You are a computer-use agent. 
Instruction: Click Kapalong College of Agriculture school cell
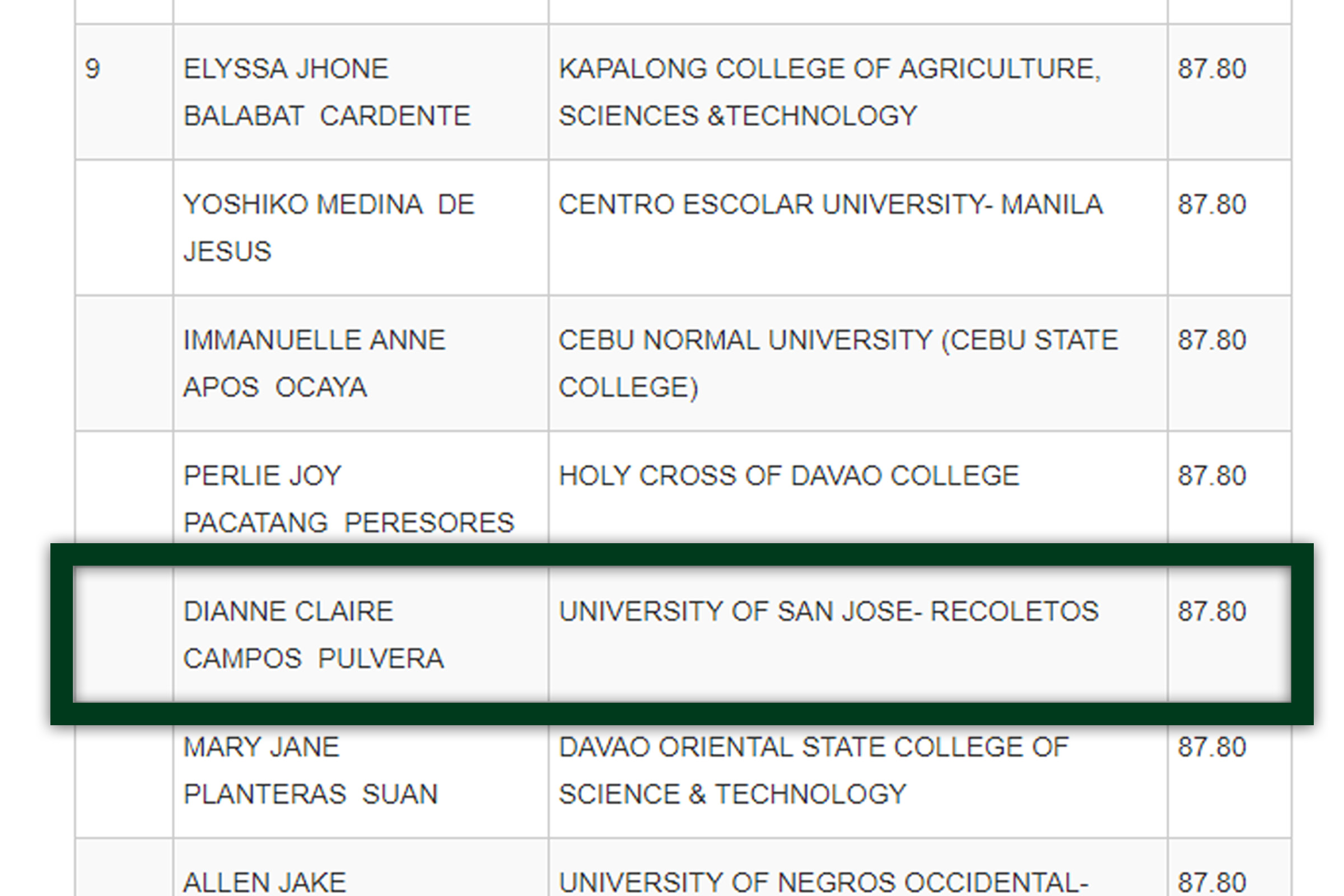858,92
